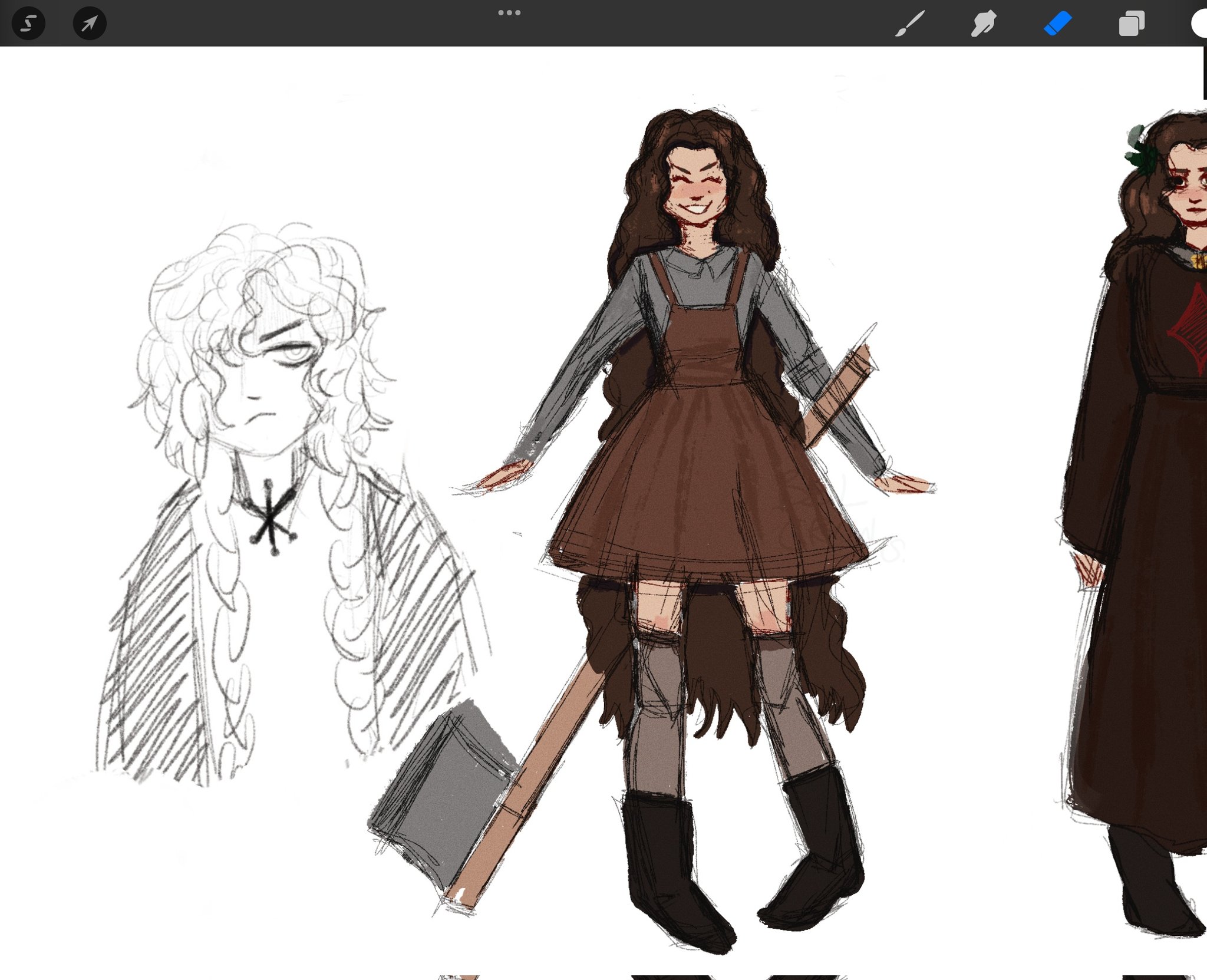1207x980 pixels.
Task: Activate the Selection tool (S icon)
Action: (28, 24)
